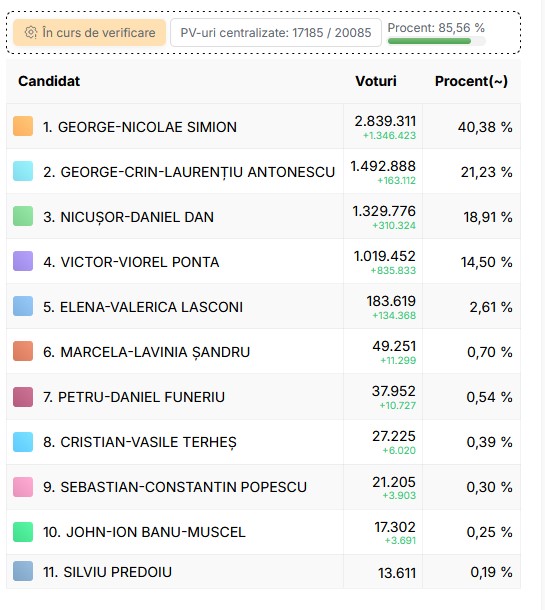Click the În curs de verificare status button
Image resolution: width=545 pixels, height=610 pixels.
[89, 33]
